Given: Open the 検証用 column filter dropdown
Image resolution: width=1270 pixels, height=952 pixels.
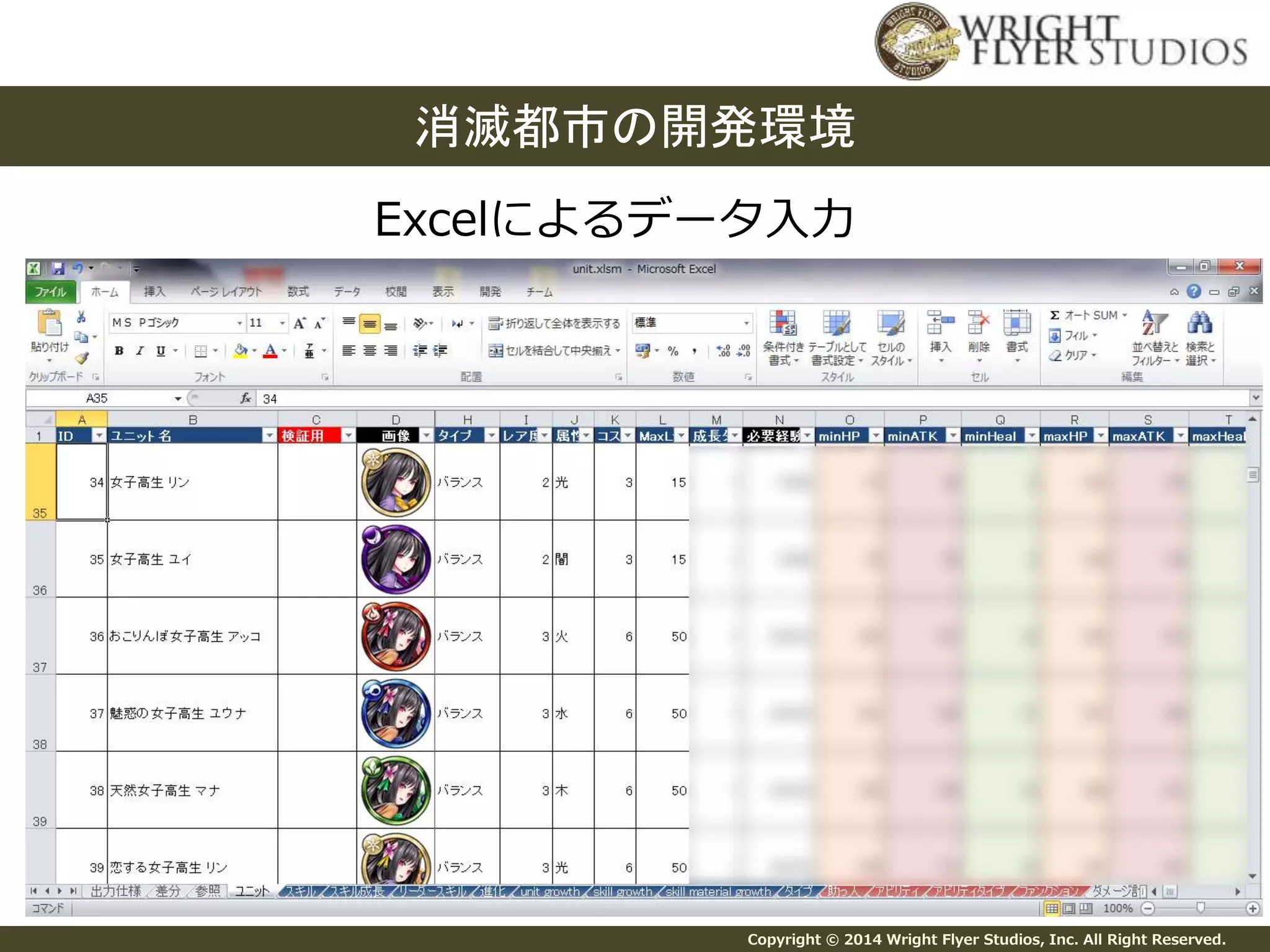Looking at the screenshot, I should pos(349,436).
